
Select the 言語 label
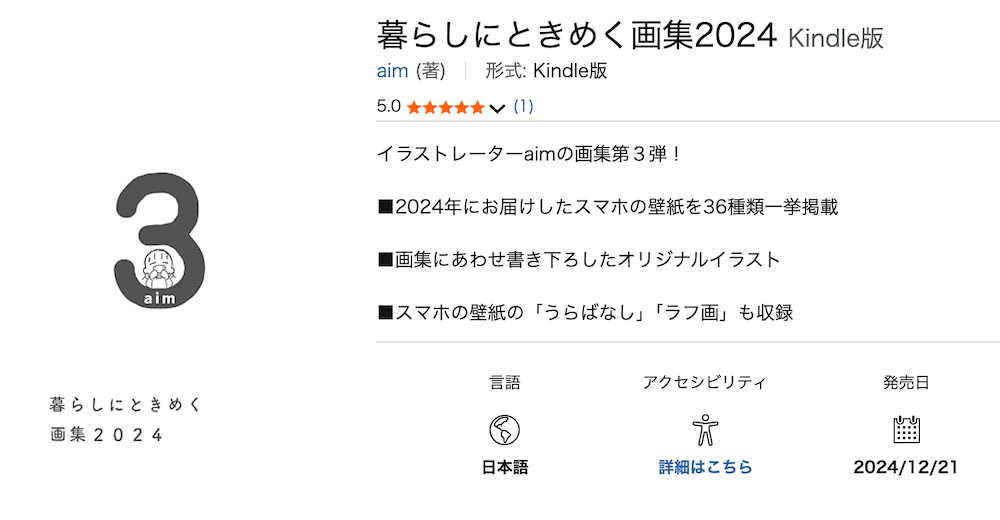point(504,382)
